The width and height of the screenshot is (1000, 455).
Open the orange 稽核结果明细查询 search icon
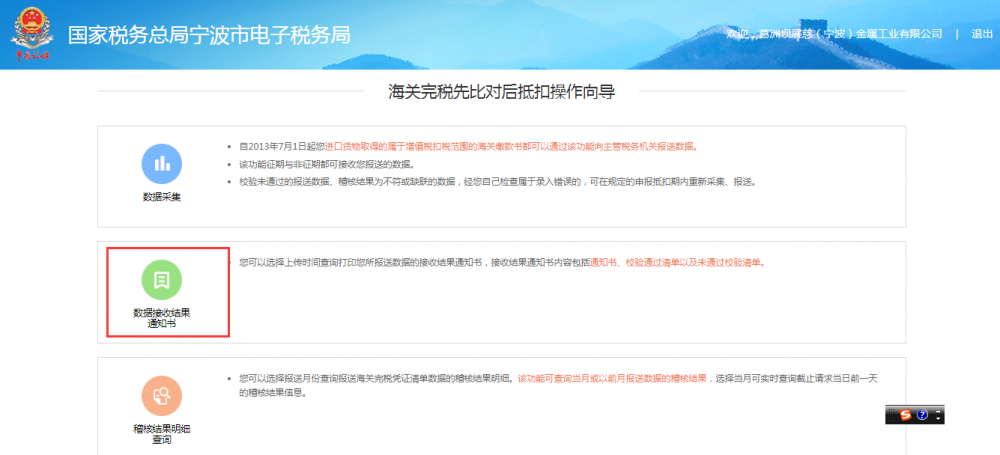(162, 396)
